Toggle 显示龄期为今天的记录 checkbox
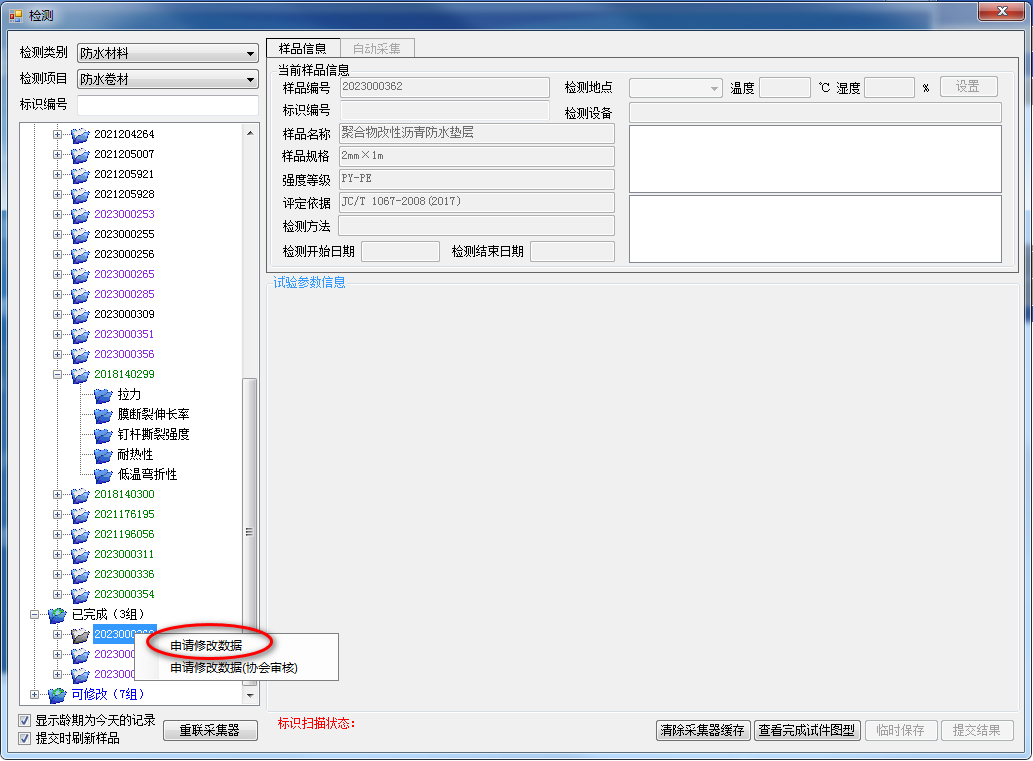Image resolution: width=1033 pixels, height=761 pixels. (25, 721)
